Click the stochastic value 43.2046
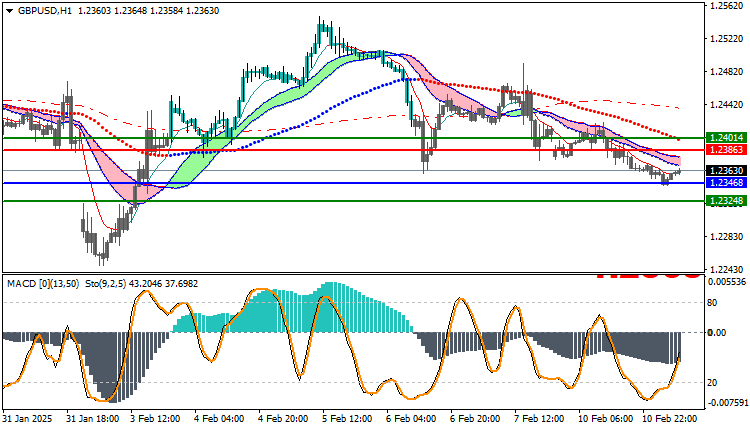This screenshot has height=430, width=750. point(145,284)
